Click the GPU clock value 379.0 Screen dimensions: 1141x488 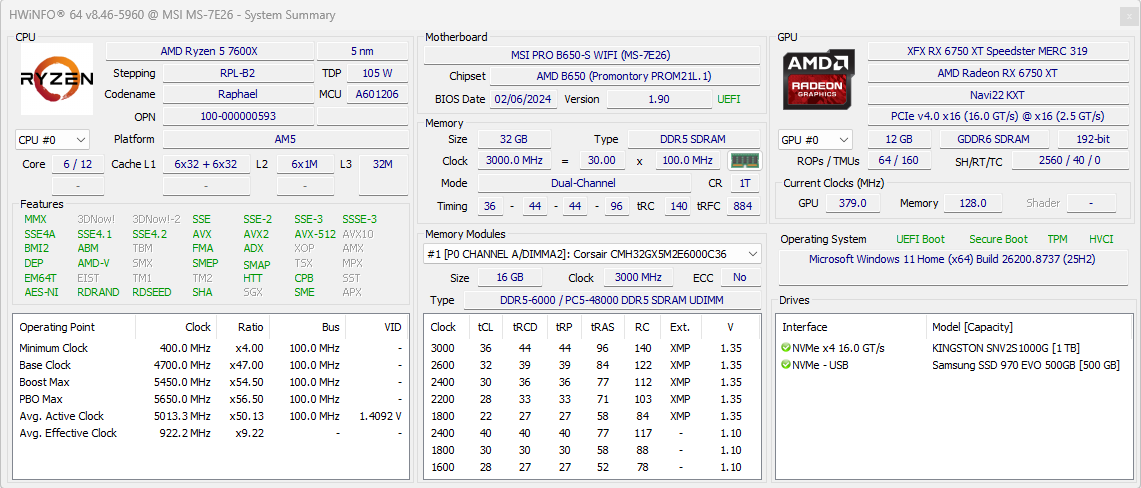tap(852, 204)
